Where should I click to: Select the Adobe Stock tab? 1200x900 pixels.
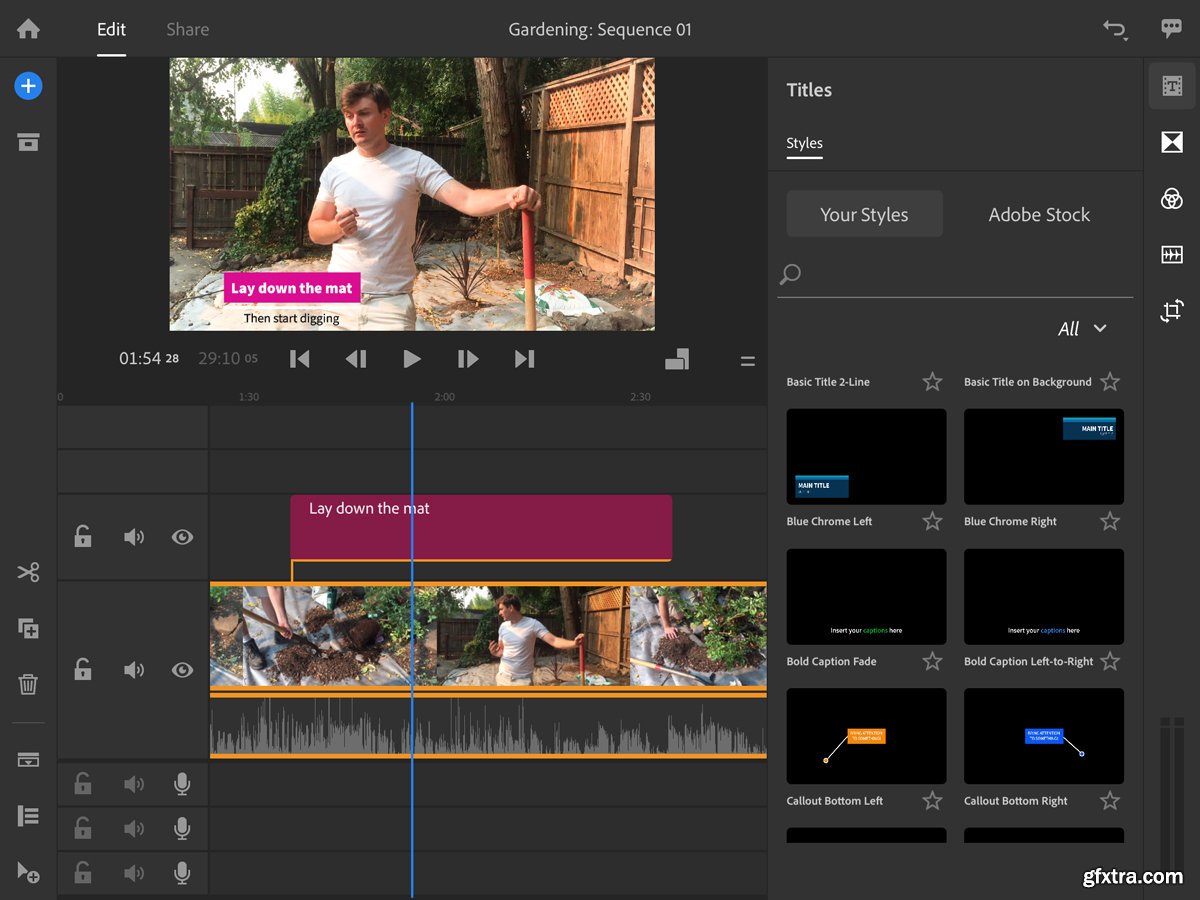pyautogui.click(x=1039, y=214)
